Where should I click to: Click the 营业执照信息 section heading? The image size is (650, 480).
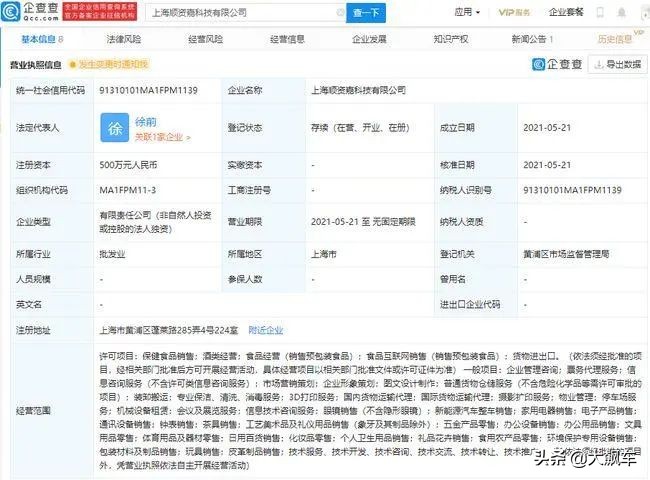[x=36, y=65]
